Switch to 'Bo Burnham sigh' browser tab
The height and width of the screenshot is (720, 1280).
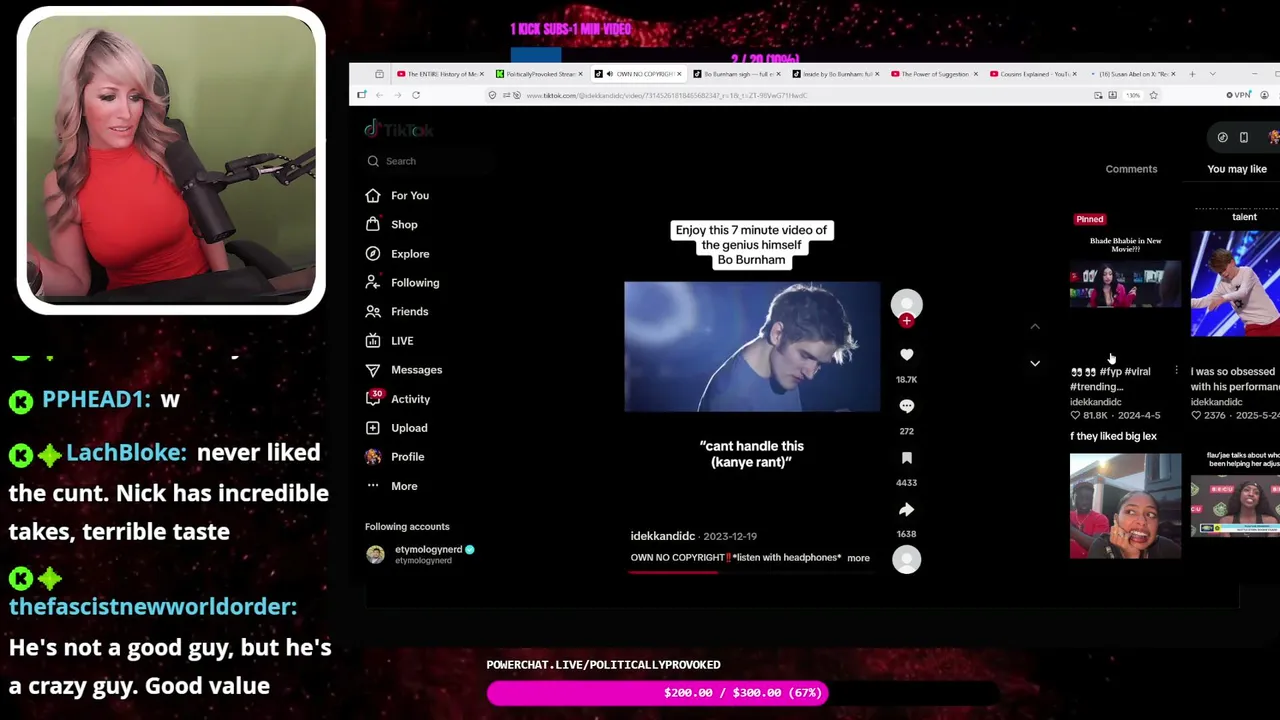[x=735, y=74]
